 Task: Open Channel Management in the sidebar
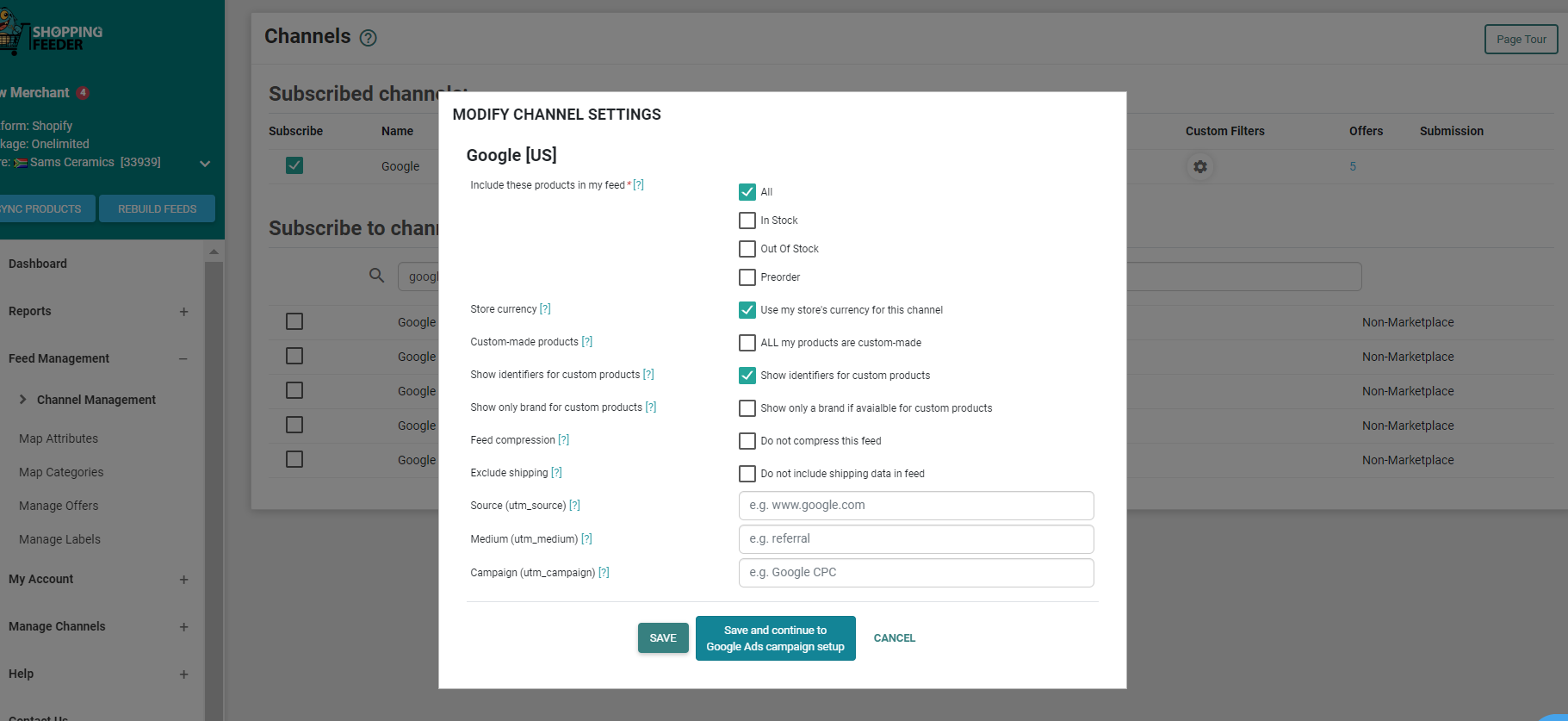(96, 400)
